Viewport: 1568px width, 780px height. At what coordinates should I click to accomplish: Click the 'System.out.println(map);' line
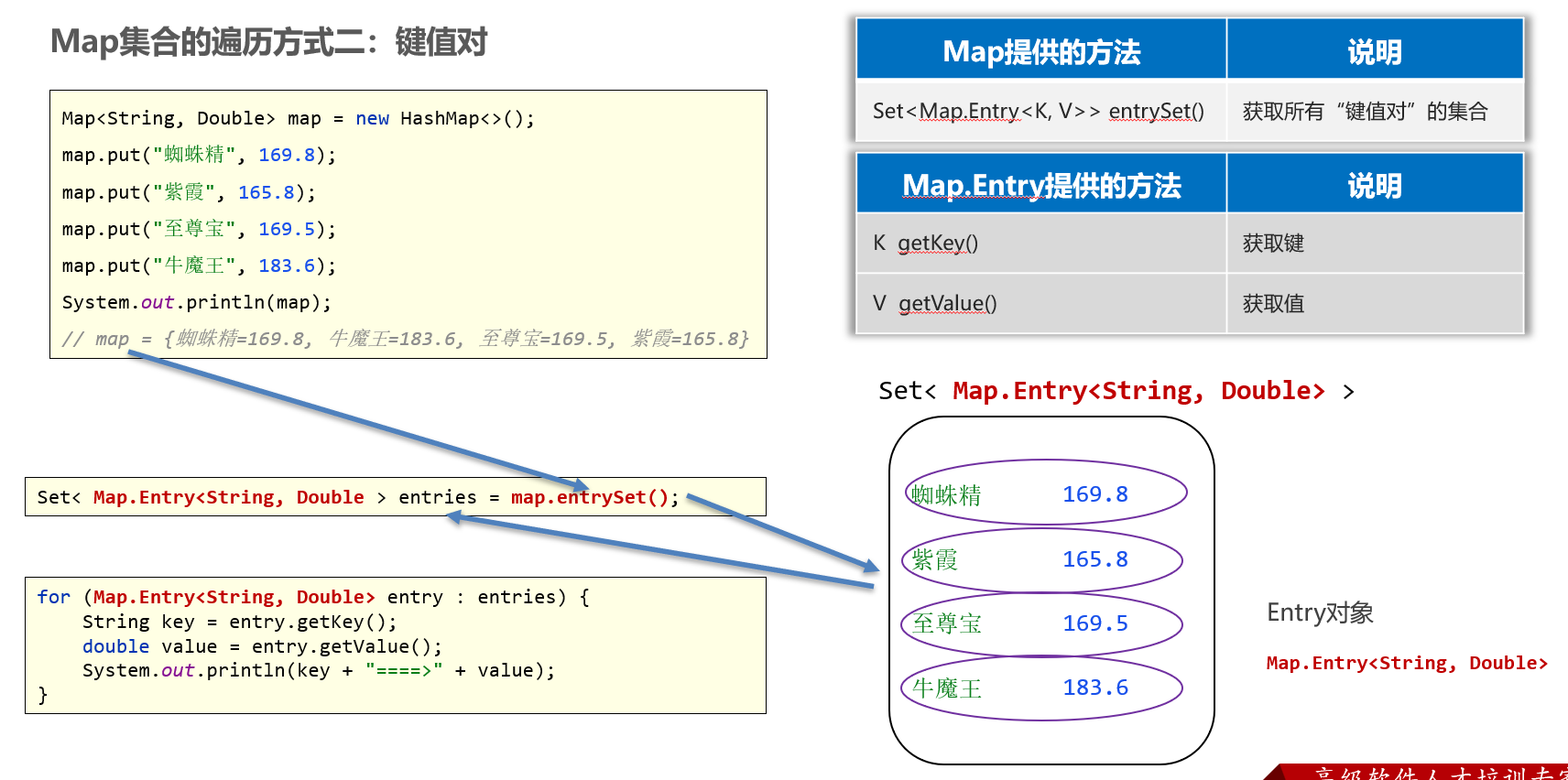click(x=196, y=302)
